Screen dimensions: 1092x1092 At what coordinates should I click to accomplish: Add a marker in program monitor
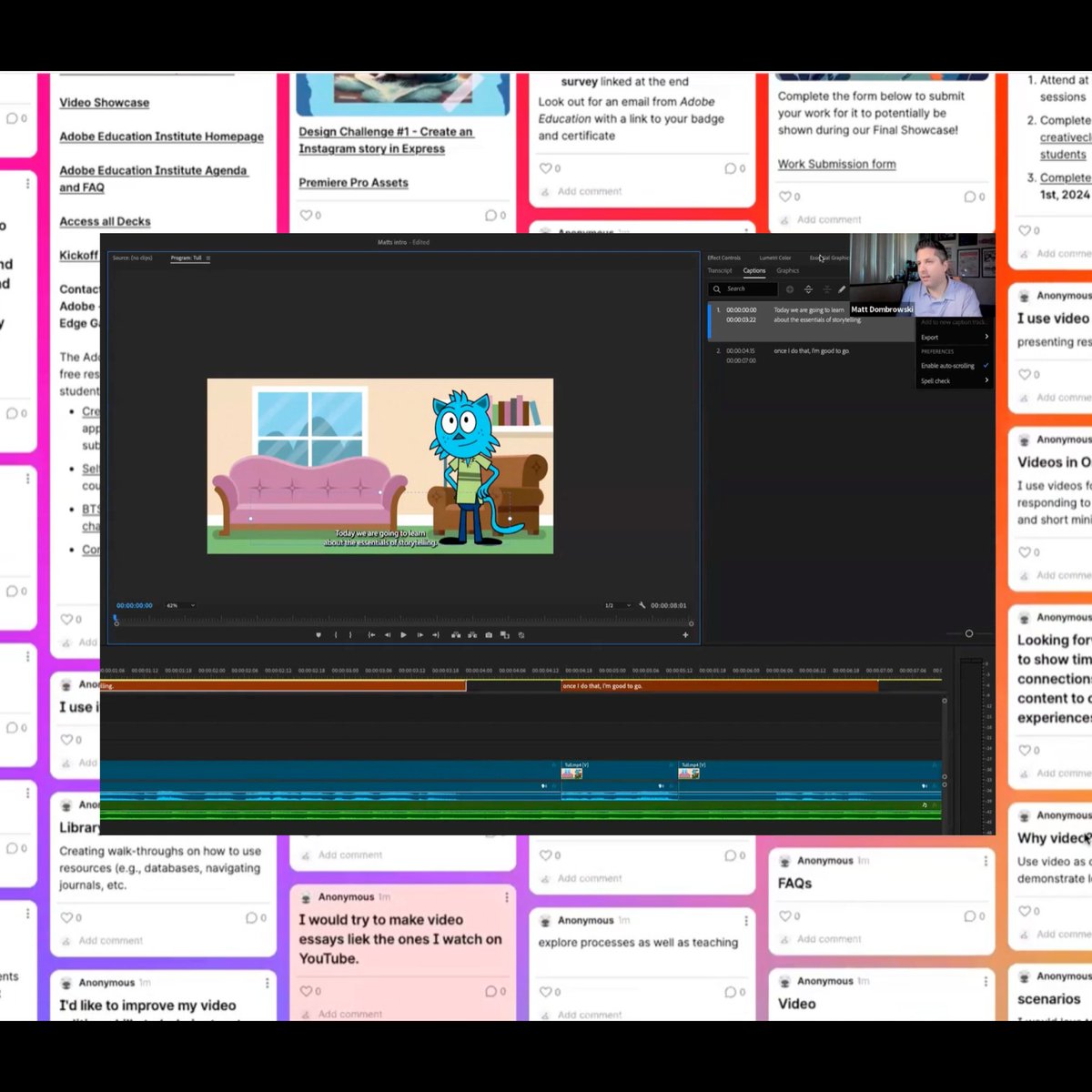click(318, 635)
